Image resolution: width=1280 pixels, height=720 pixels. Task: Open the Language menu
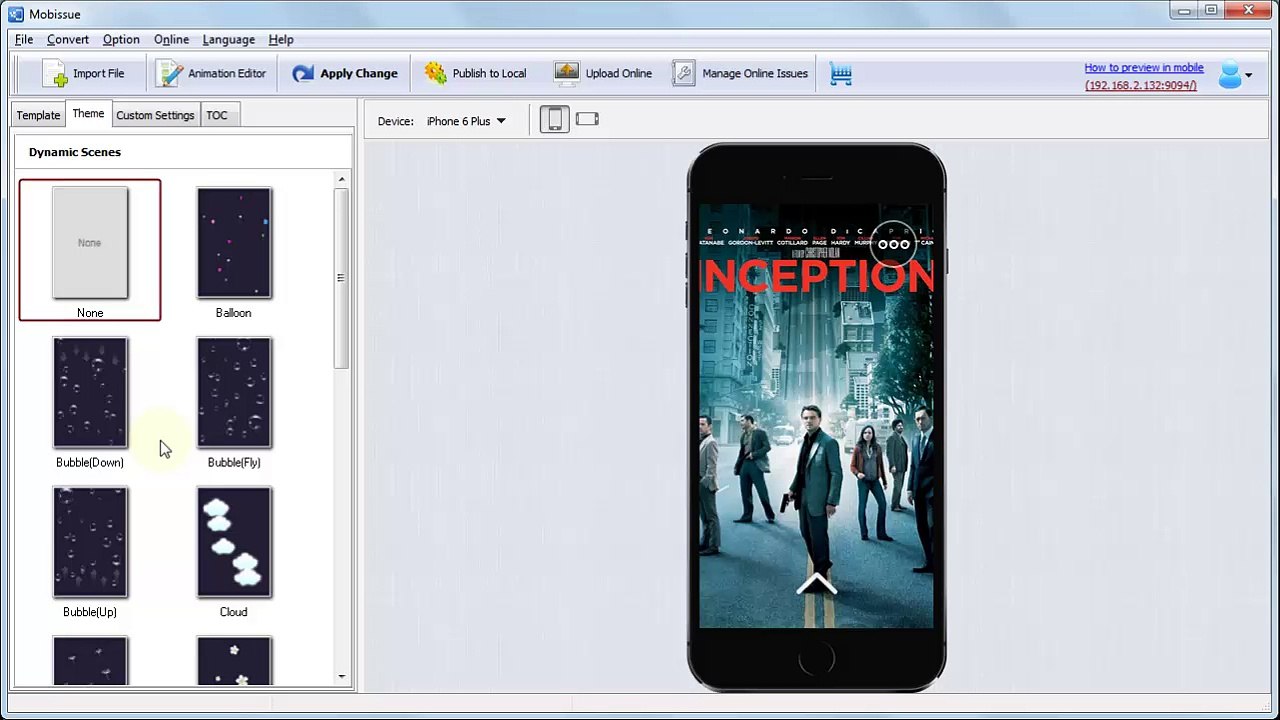click(x=228, y=39)
